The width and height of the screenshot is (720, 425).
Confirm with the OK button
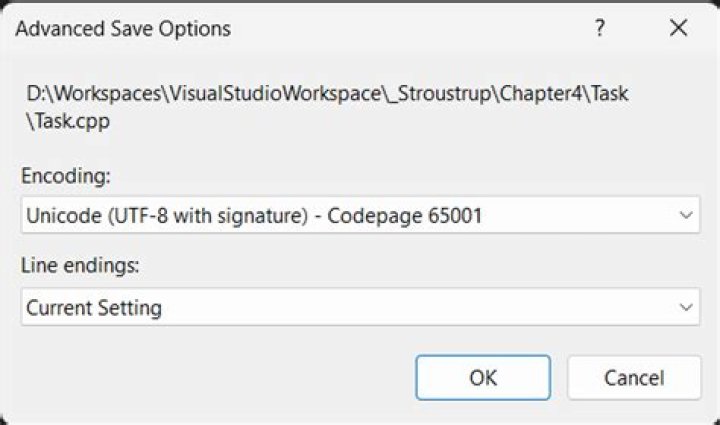[483, 378]
